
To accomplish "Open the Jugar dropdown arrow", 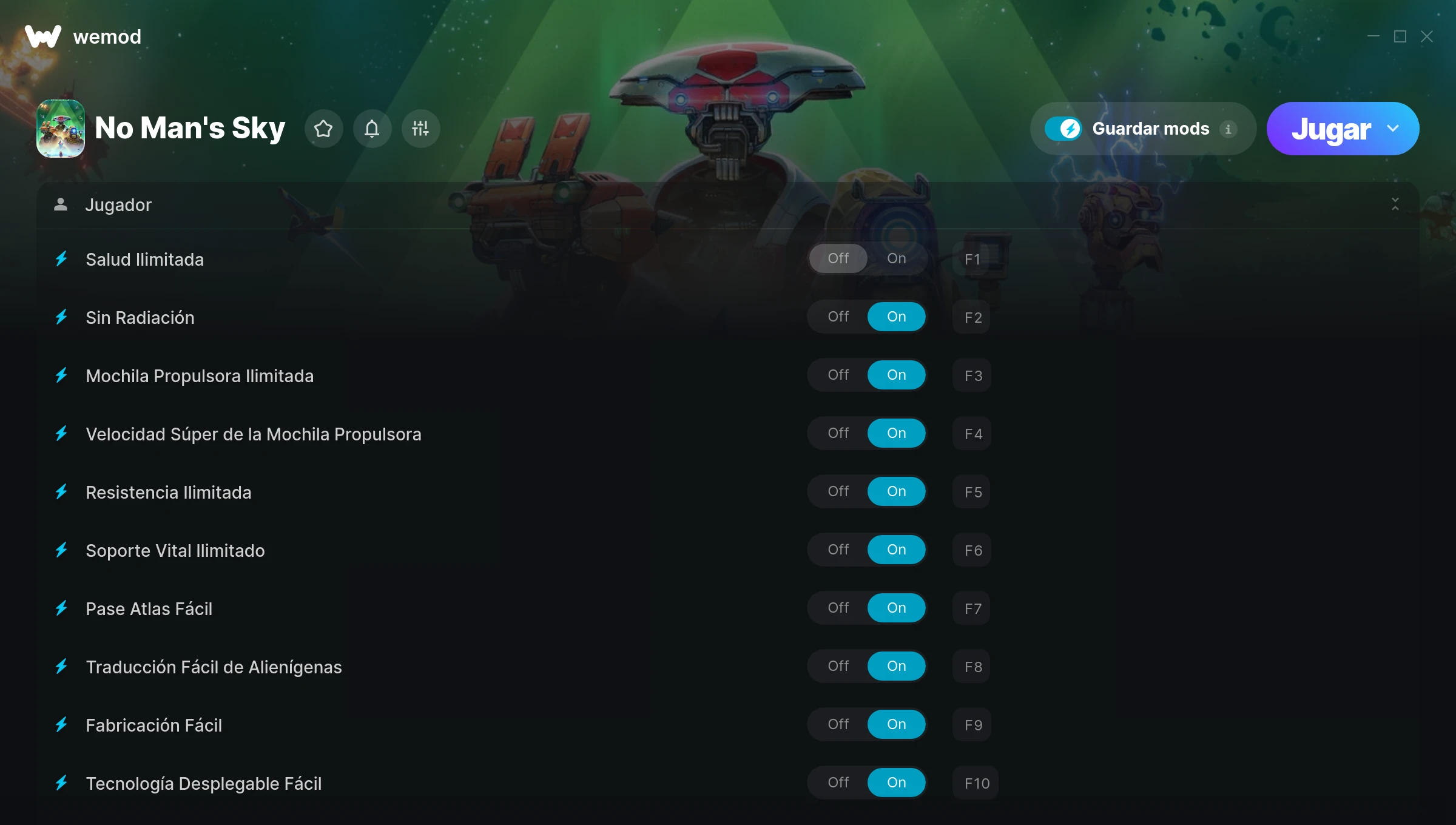I will click(1393, 129).
